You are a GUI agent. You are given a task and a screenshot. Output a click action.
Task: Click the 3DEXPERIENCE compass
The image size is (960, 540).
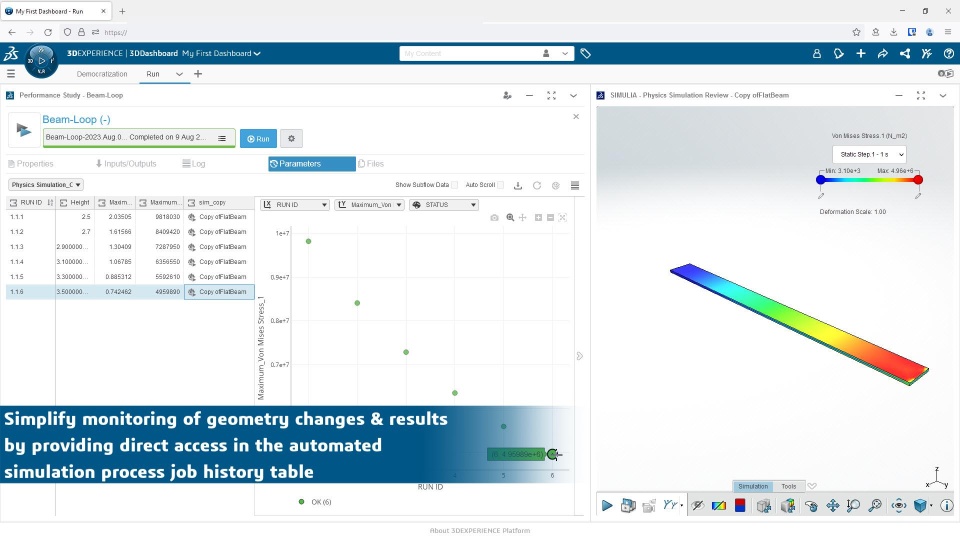pos(41,61)
